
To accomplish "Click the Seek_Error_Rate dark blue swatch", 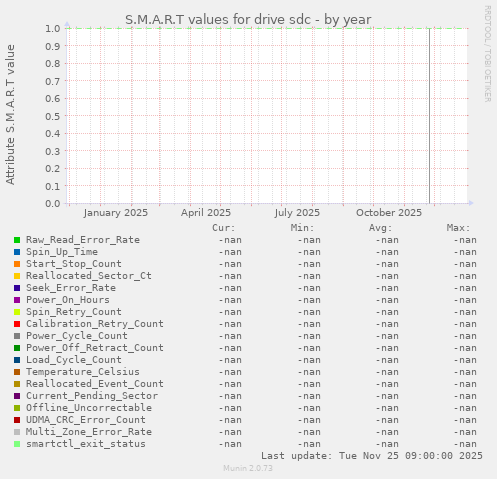I will point(17,288).
